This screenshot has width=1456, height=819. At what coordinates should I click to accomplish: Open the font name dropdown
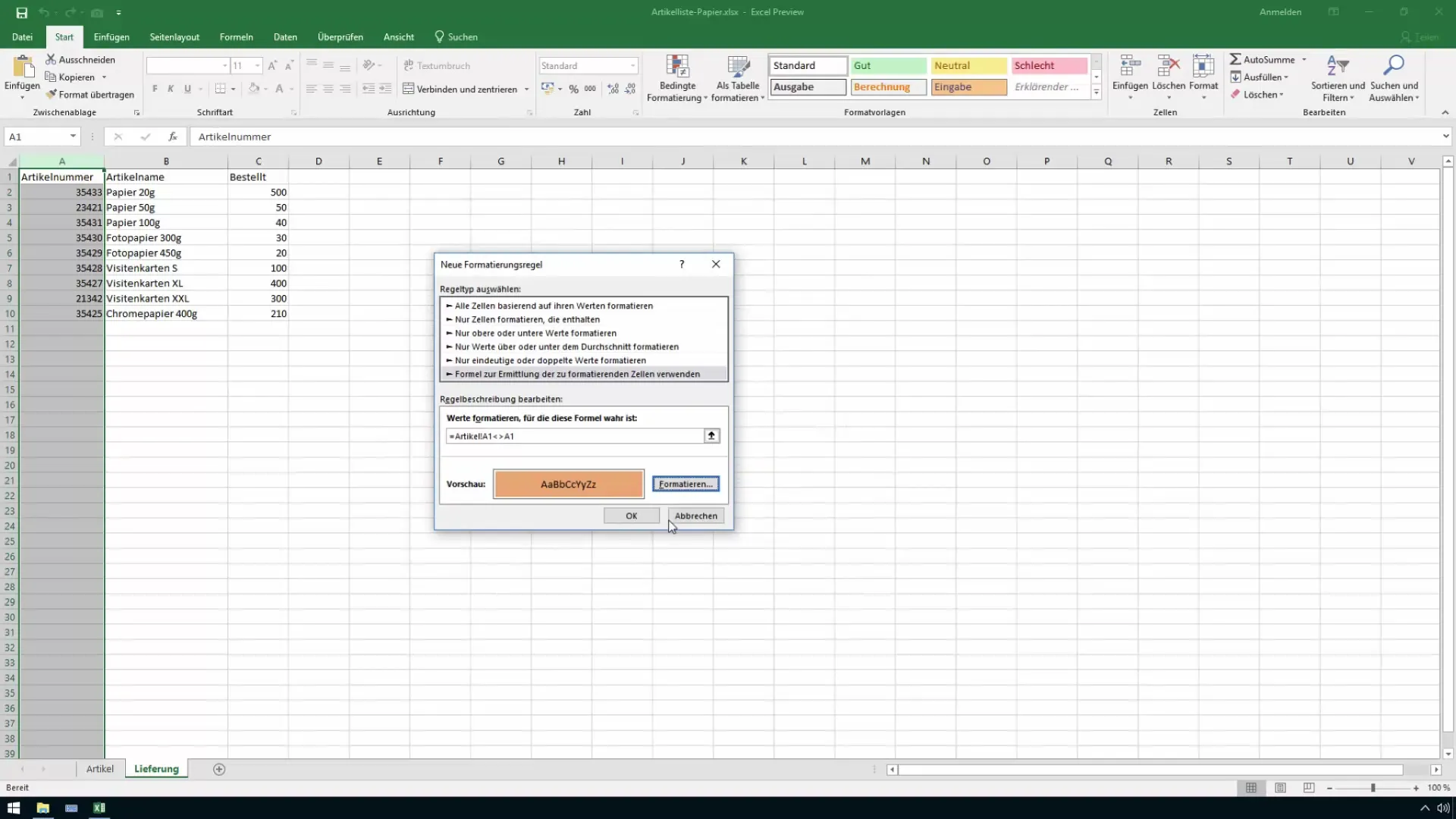click(x=224, y=66)
